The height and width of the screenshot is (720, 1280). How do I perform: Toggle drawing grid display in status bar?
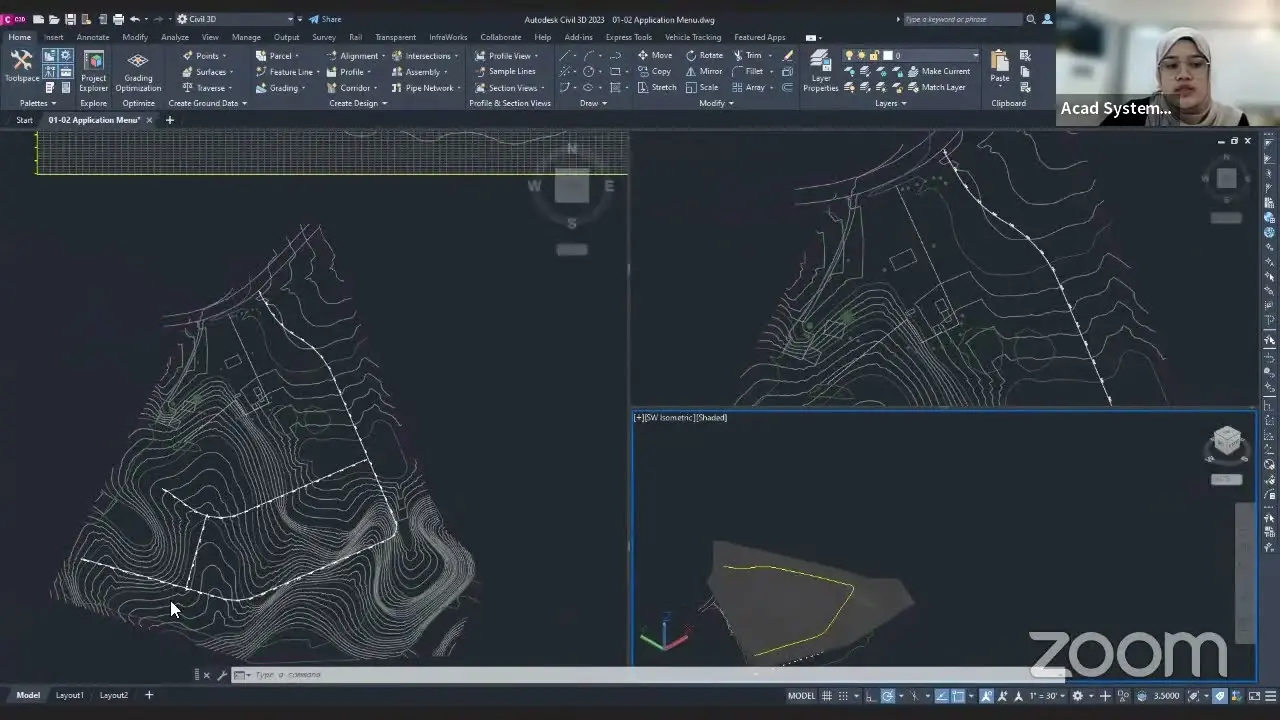tap(826, 696)
